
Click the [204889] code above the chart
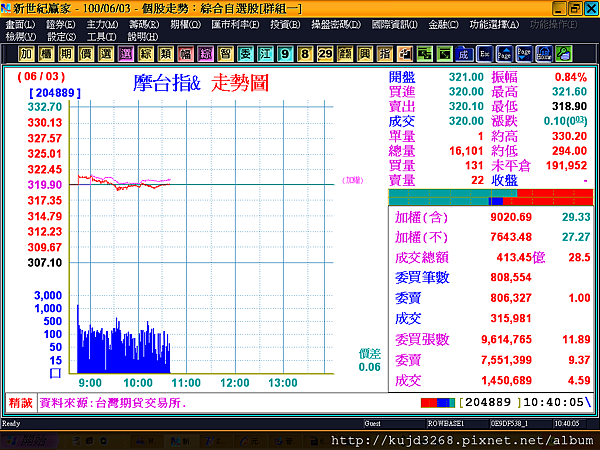pyautogui.click(x=55, y=93)
